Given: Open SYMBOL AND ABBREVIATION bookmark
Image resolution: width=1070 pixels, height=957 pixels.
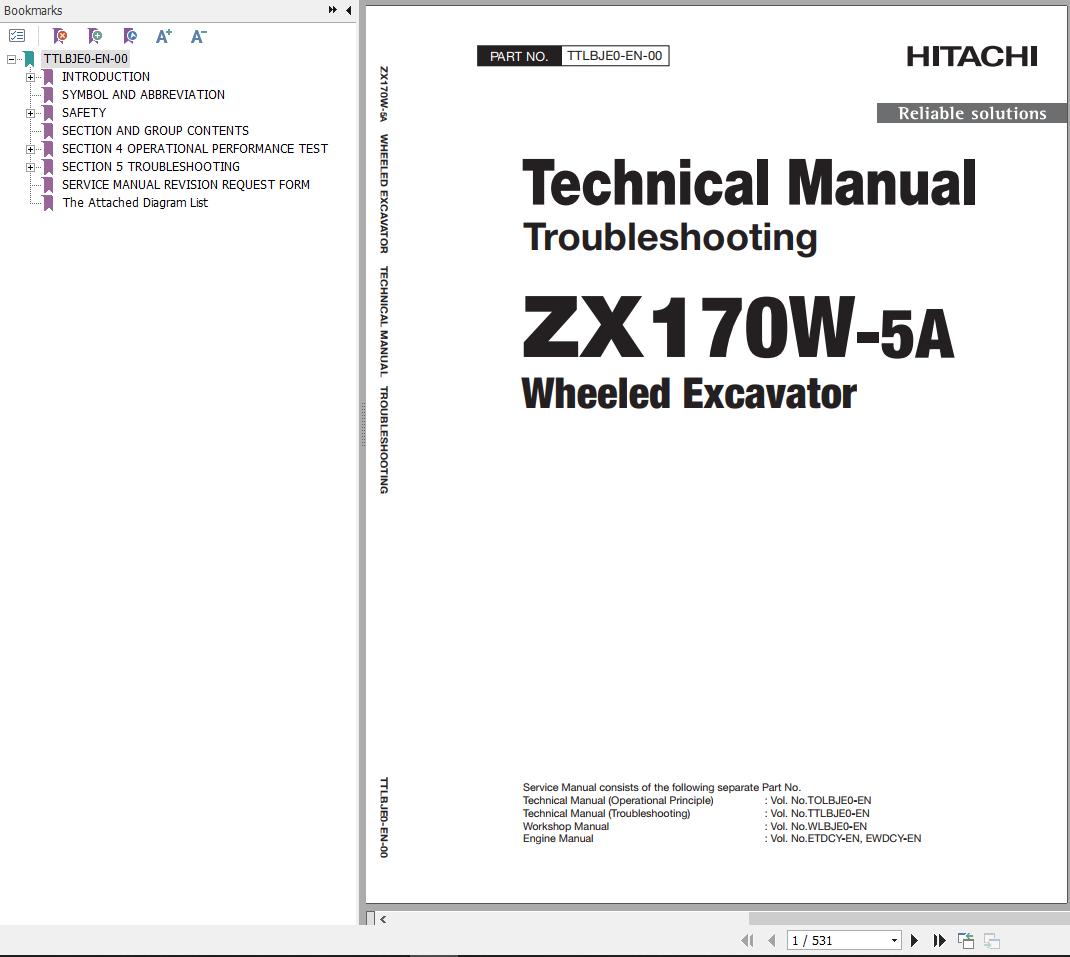Looking at the screenshot, I should click(143, 94).
